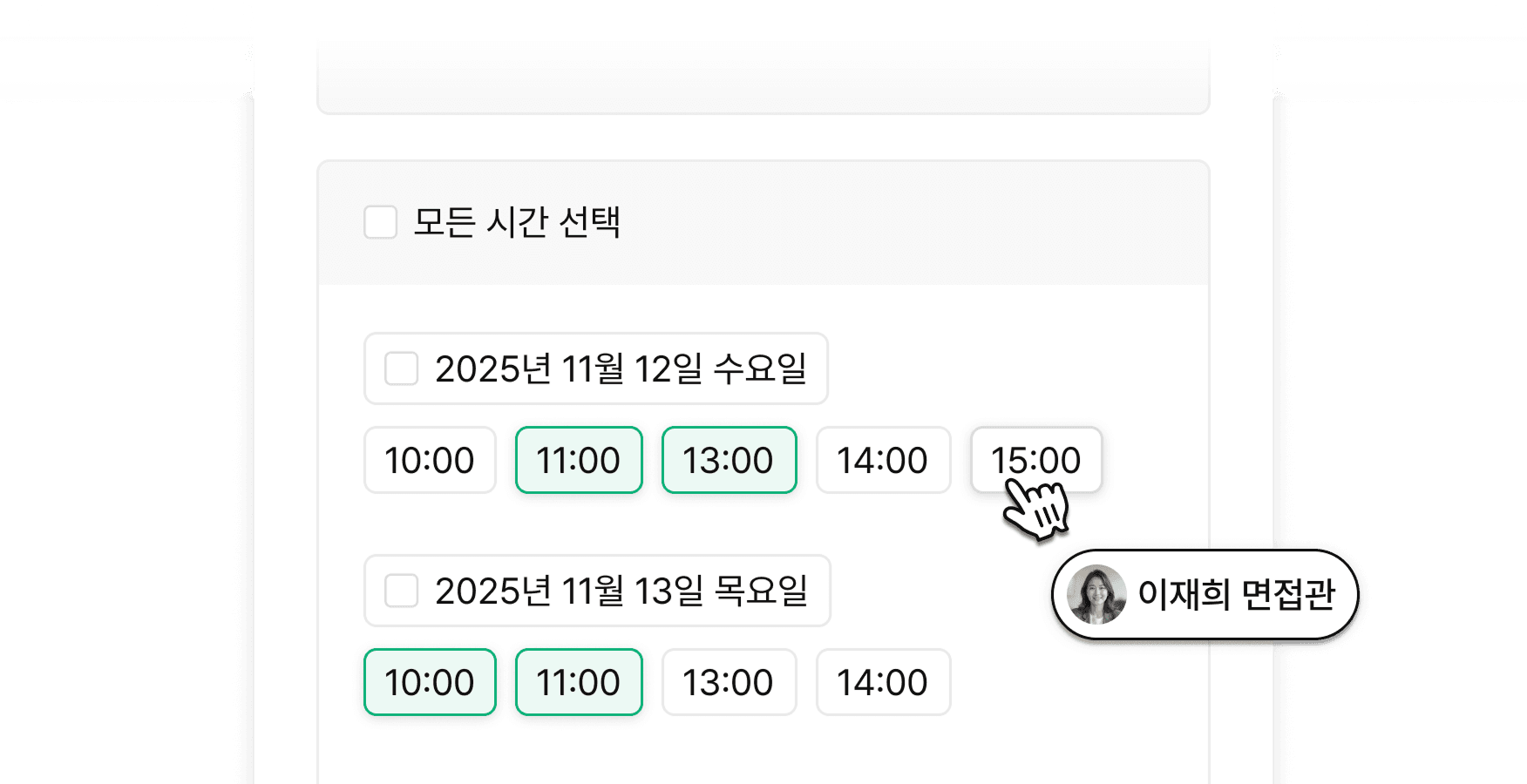Click the interviewer profile photo
The height and width of the screenshot is (784, 1527).
coord(1097,594)
